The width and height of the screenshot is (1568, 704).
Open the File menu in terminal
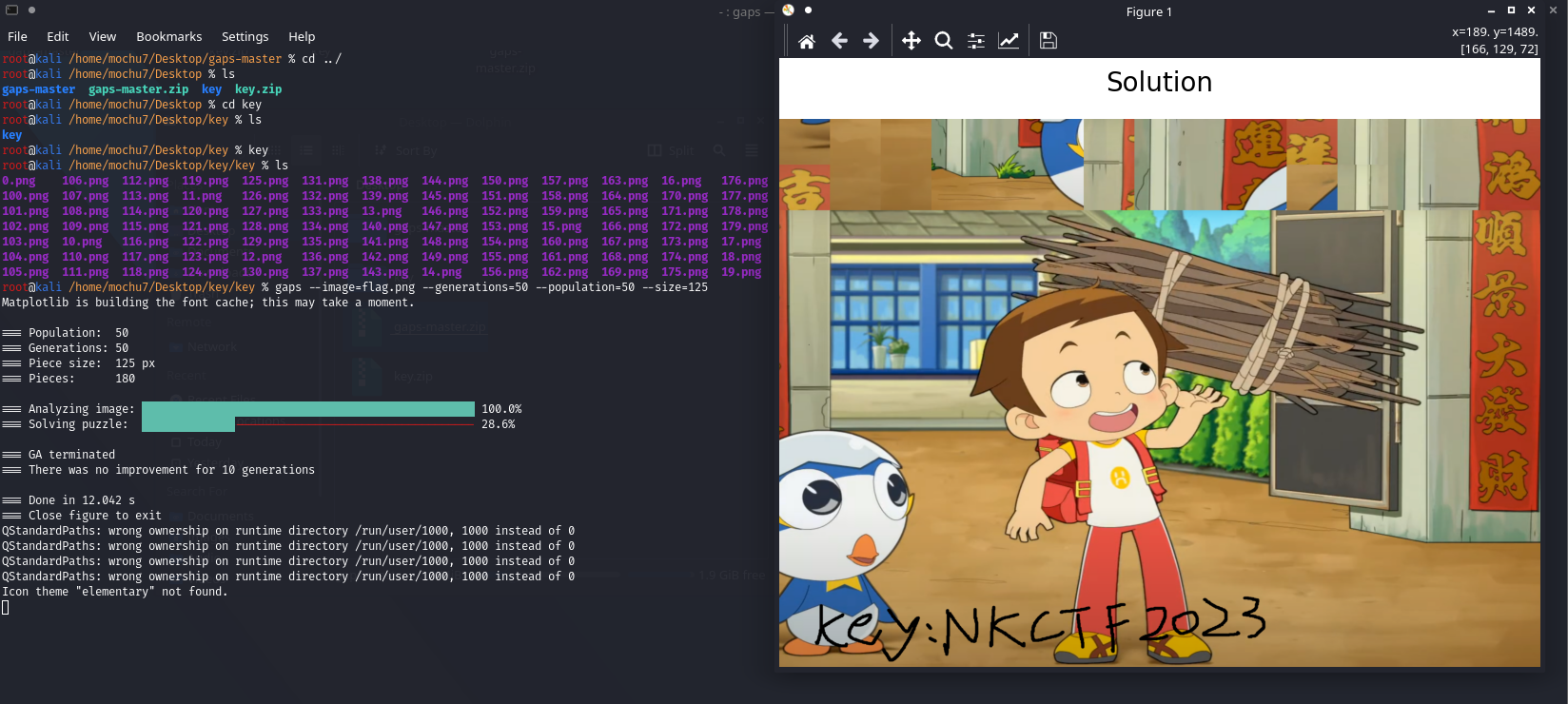17,37
